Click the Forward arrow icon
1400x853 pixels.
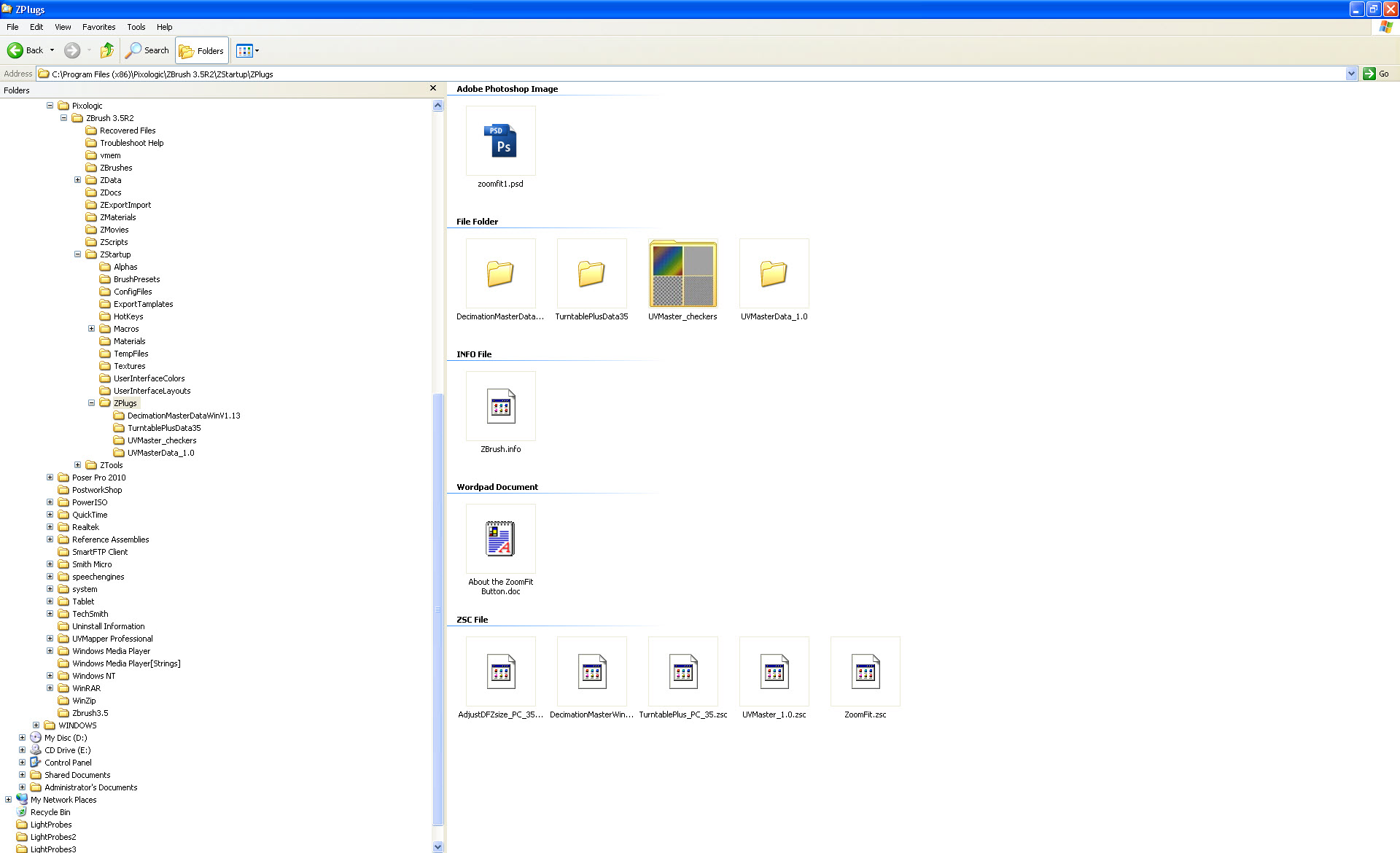[x=71, y=50]
